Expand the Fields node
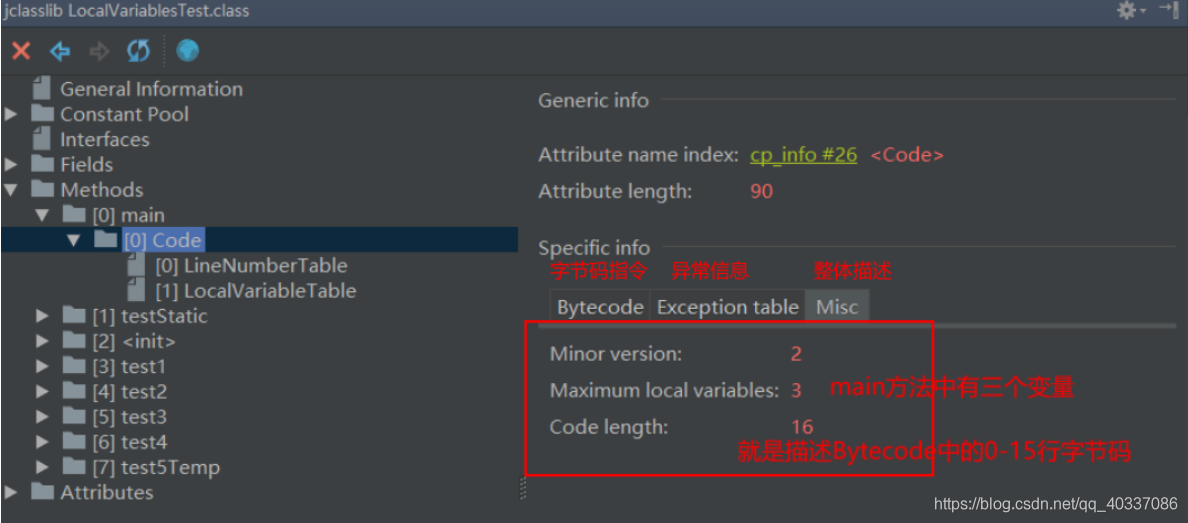 (10, 164)
